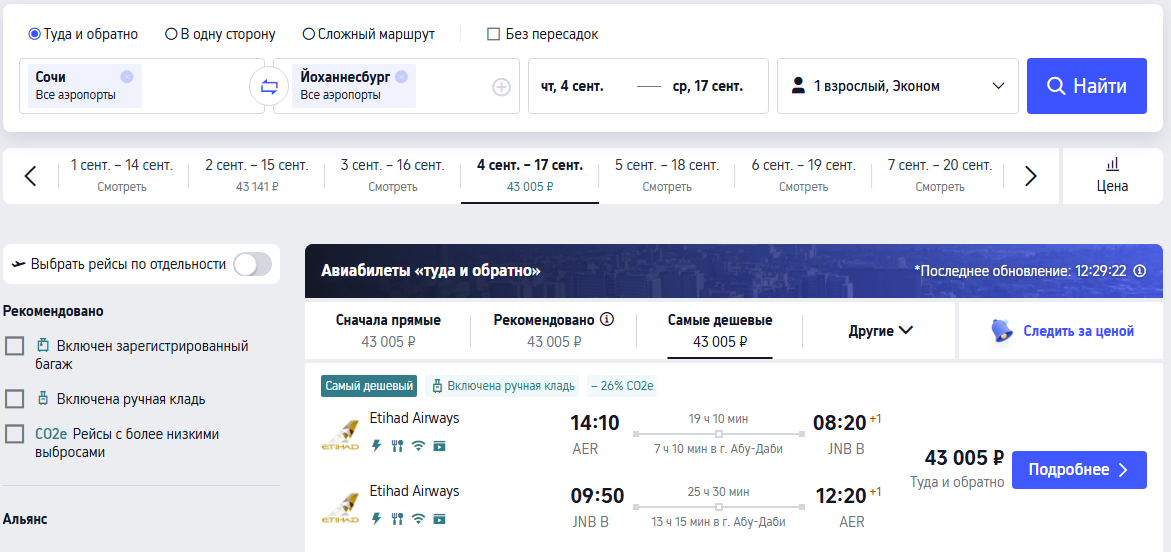The height and width of the screenshot is (552, 1171).
Task: Select the 2 сент. – 15 сент. dates
Action: coord(256,175)
